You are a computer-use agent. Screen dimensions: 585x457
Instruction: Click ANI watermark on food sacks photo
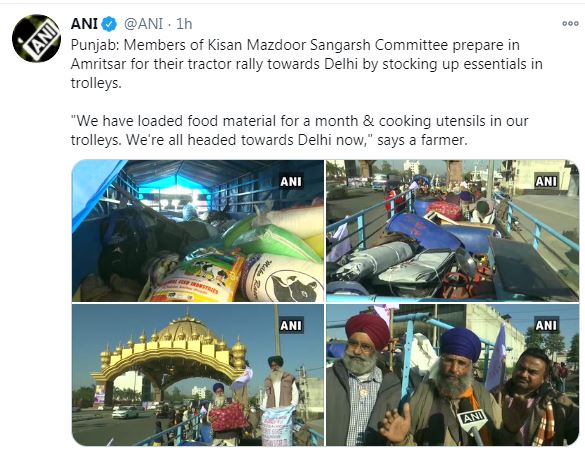coord(291,181)
